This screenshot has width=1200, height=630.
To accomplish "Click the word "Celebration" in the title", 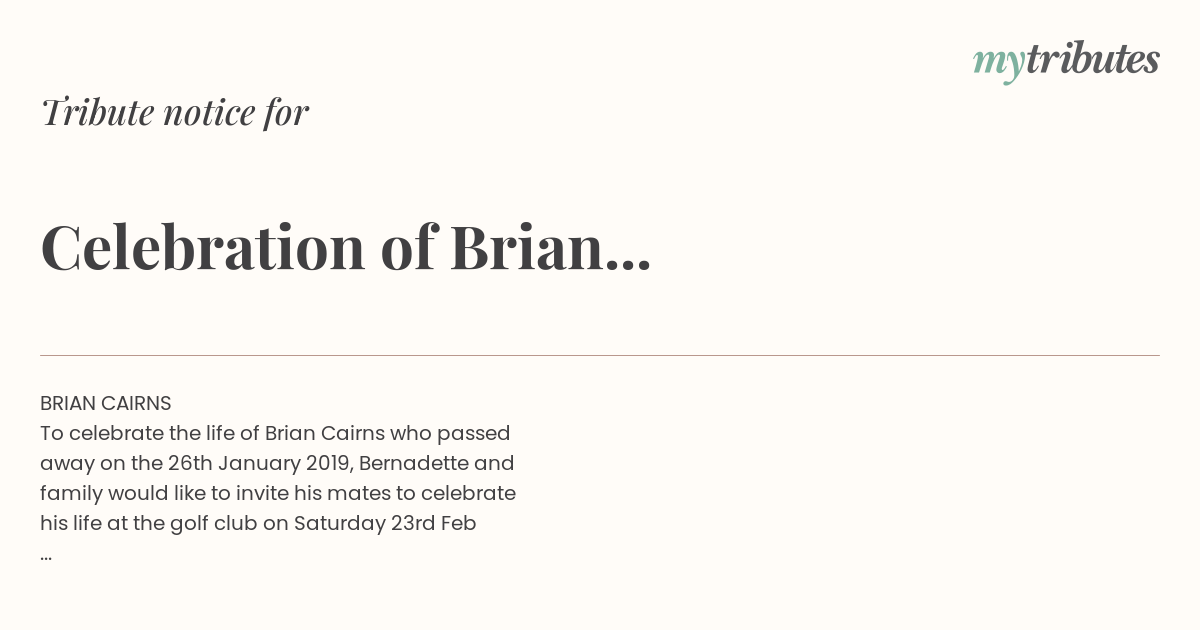I will 203,246.
